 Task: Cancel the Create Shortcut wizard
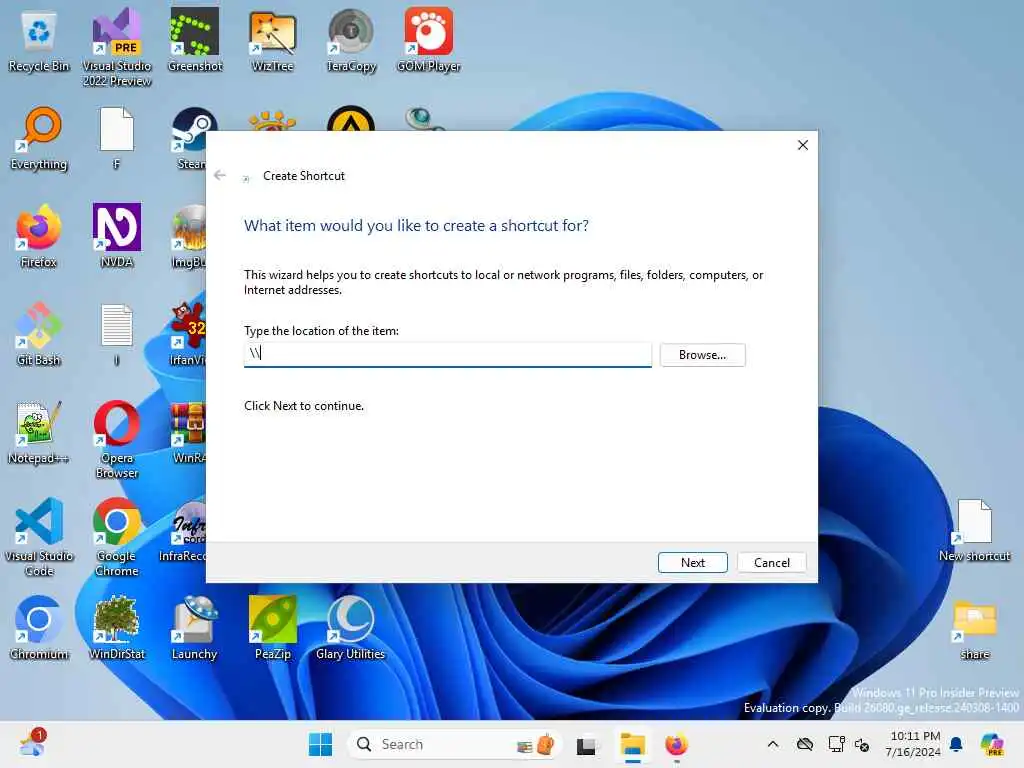(x=771, y=562)
